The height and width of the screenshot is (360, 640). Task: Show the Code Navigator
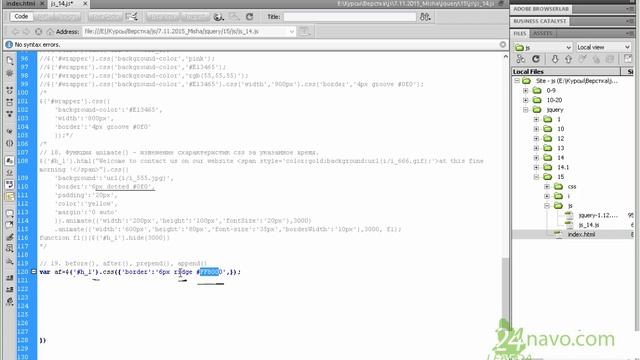(10, 73)
